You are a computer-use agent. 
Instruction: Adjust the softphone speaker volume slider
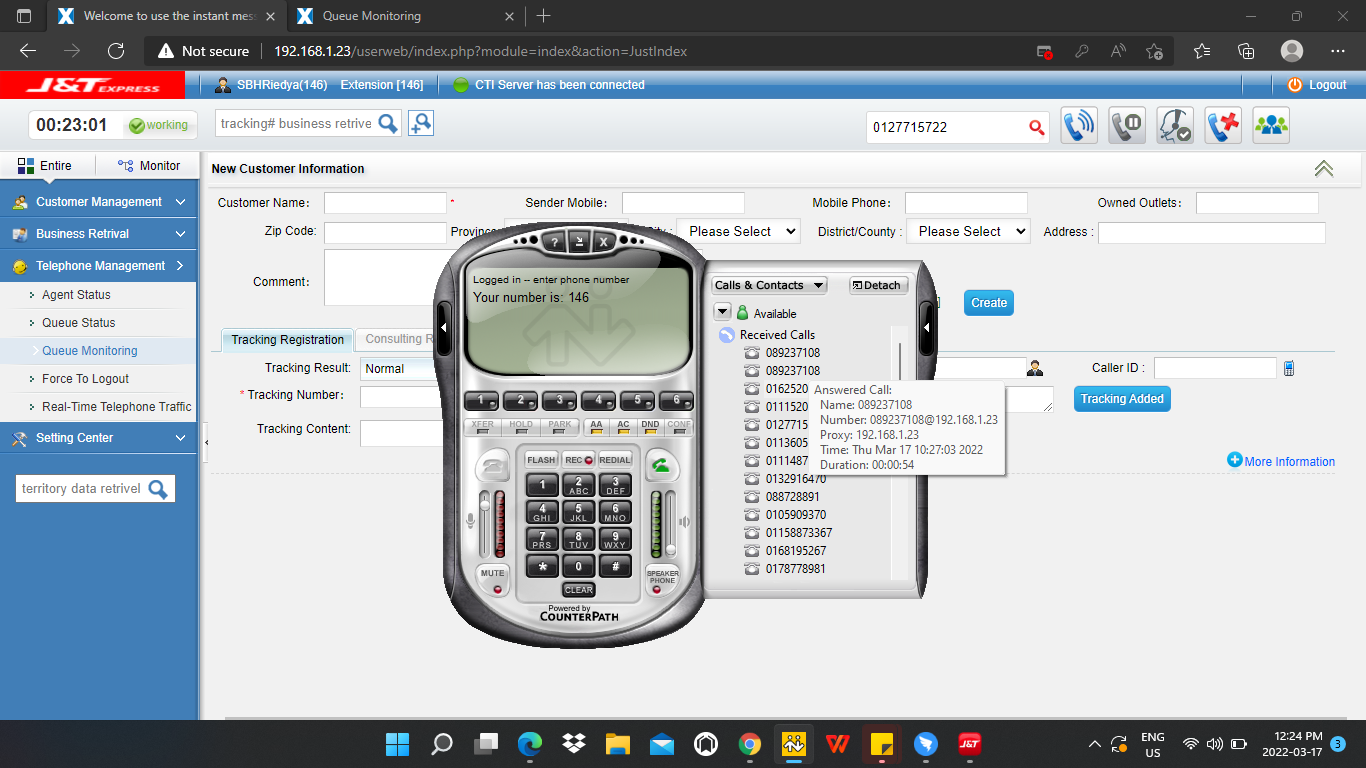670,524
